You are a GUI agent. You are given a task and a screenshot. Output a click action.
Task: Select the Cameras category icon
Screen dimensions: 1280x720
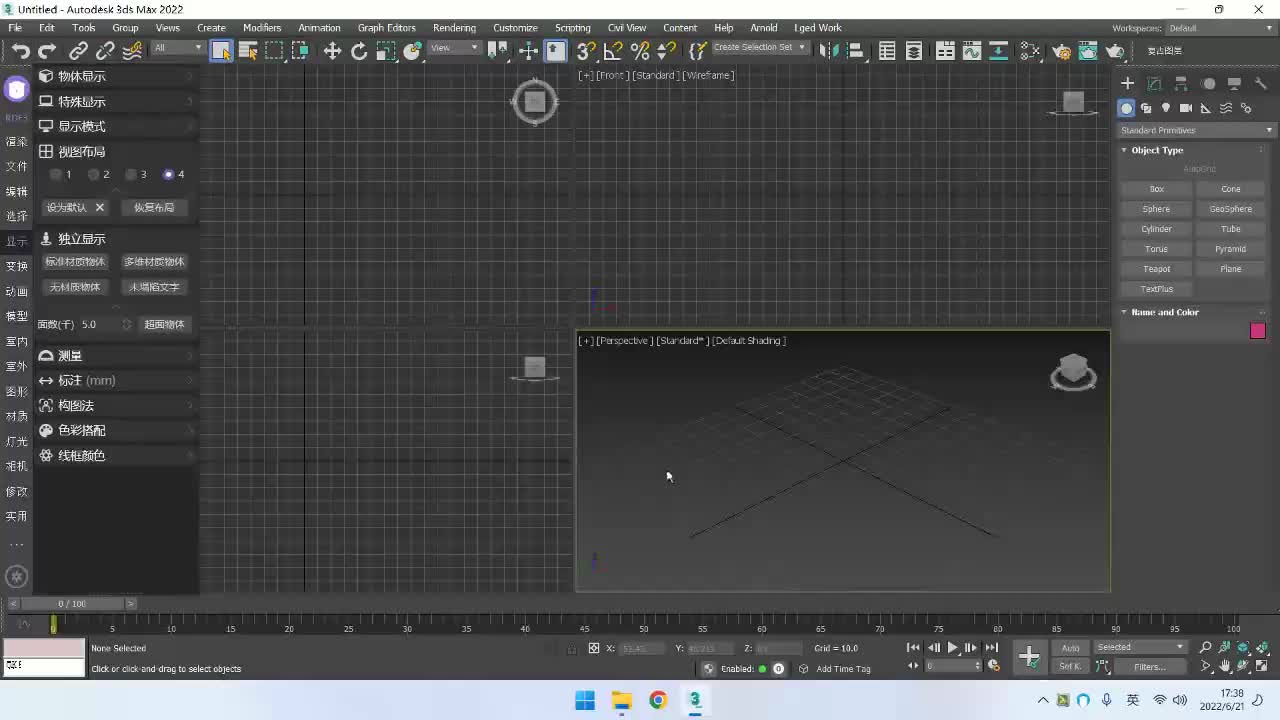(x=1186, y=108)
